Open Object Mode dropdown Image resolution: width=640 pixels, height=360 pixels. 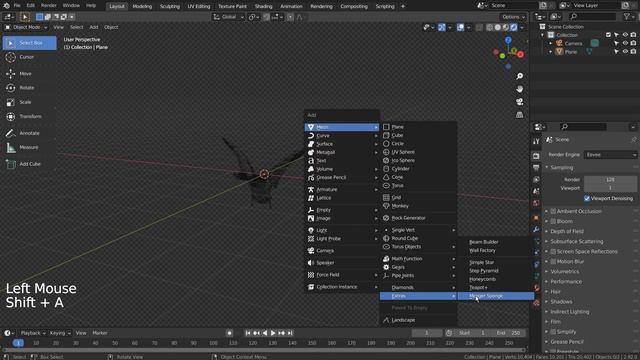pyautogui.click(x=26, y=27)
